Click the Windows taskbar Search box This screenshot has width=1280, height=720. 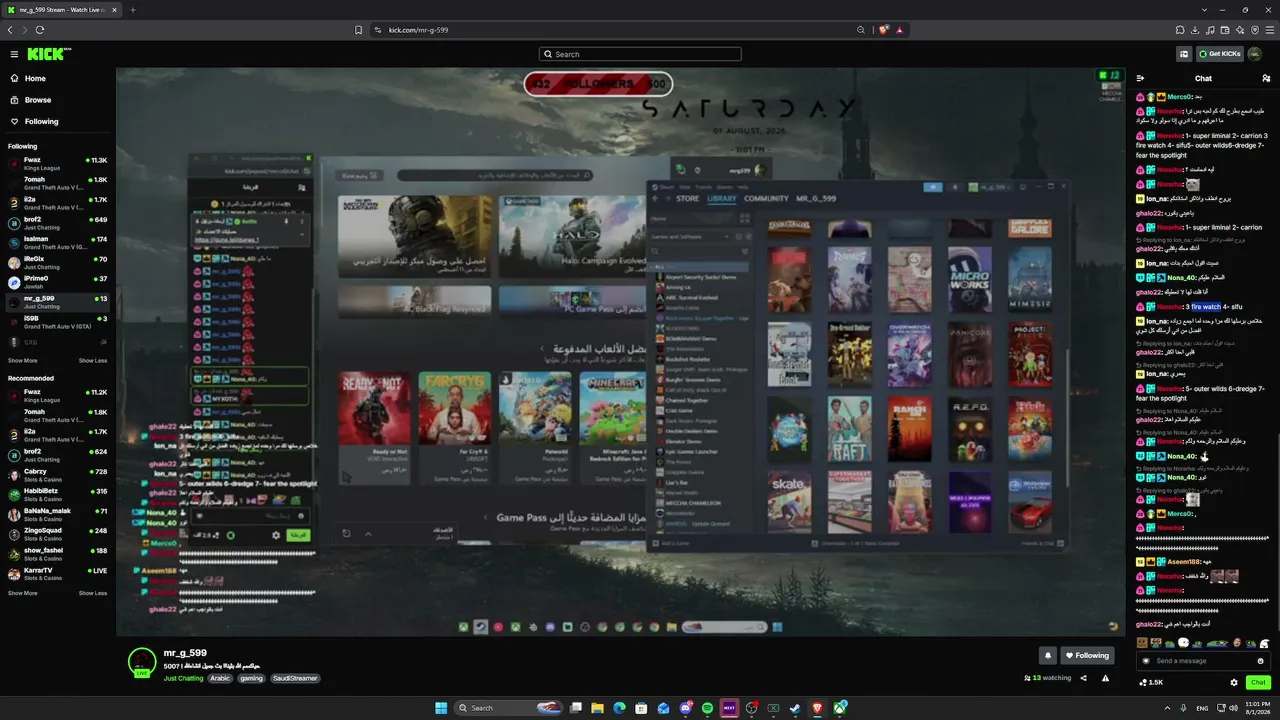[510, 708]
